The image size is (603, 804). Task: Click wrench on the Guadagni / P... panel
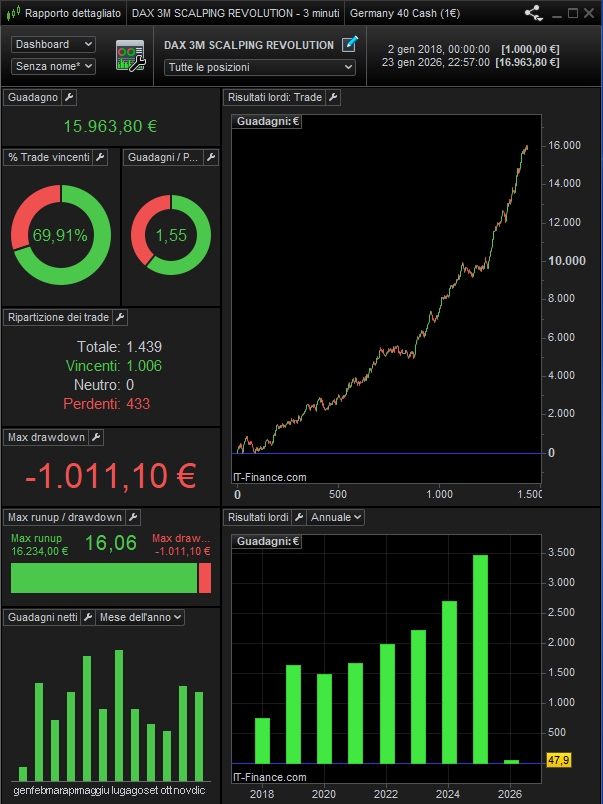[x=210, y=158]
